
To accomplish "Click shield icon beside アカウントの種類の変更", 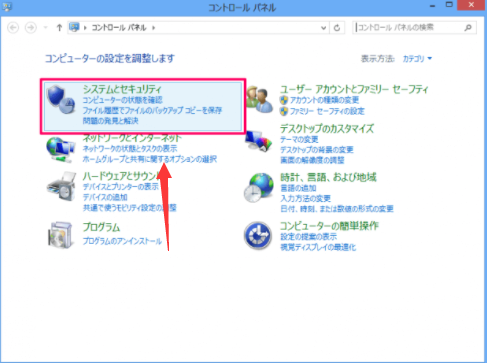I will pos(284,100).
